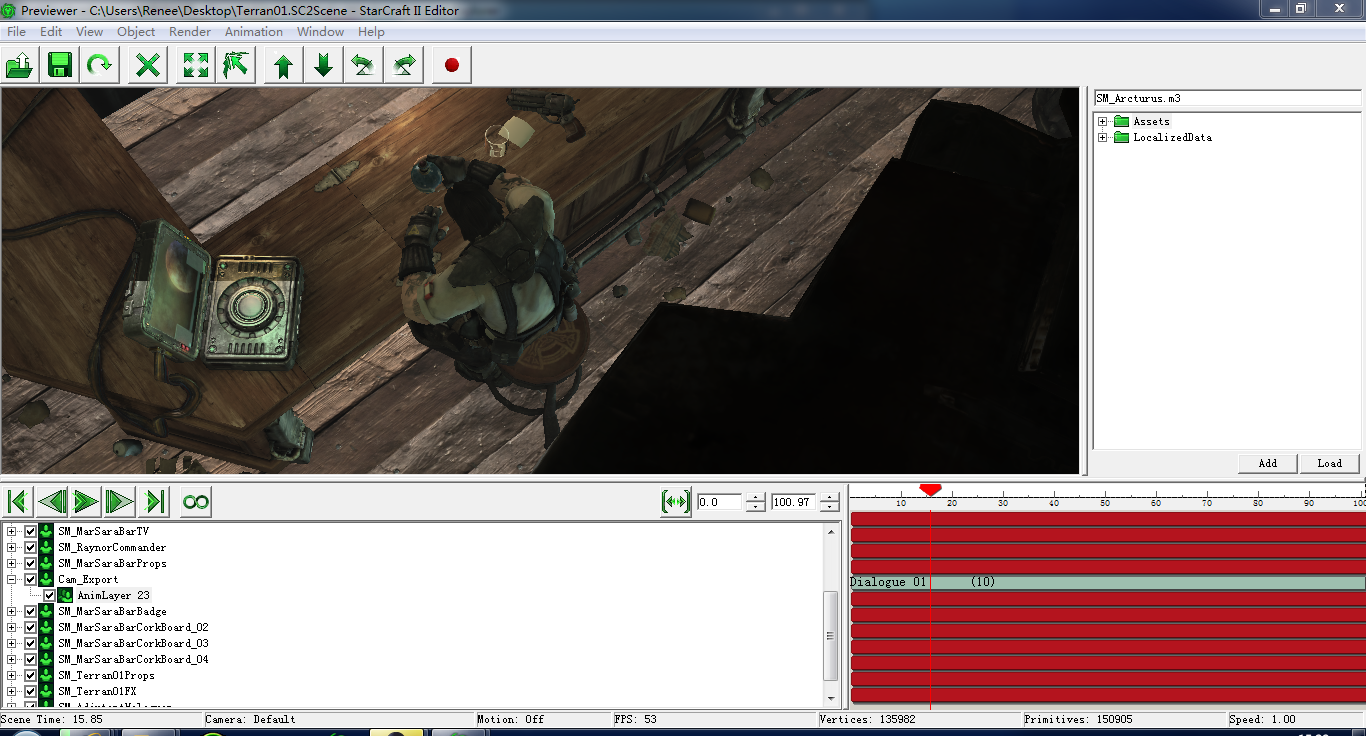Click the SM_RaynorCommander model icon
Image resolution: width=1366 pixels, height=736 pixels.
coord(46,547)
